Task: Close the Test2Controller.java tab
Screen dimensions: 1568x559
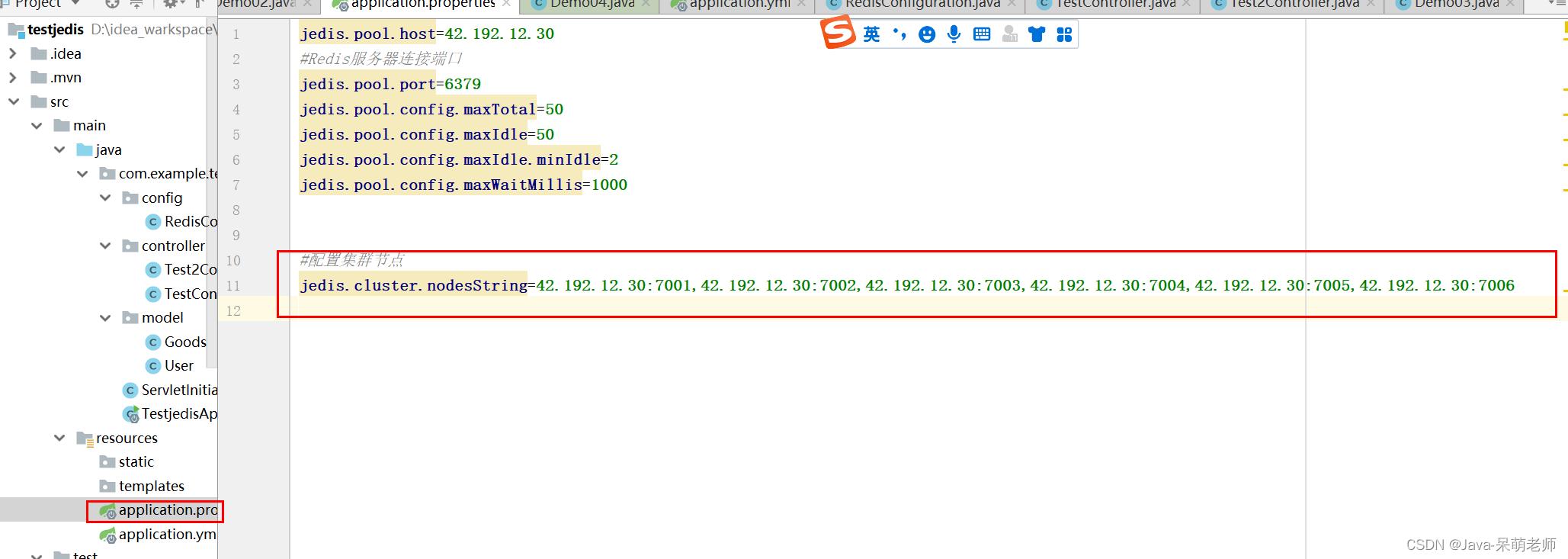Action: click(1371, 5)
